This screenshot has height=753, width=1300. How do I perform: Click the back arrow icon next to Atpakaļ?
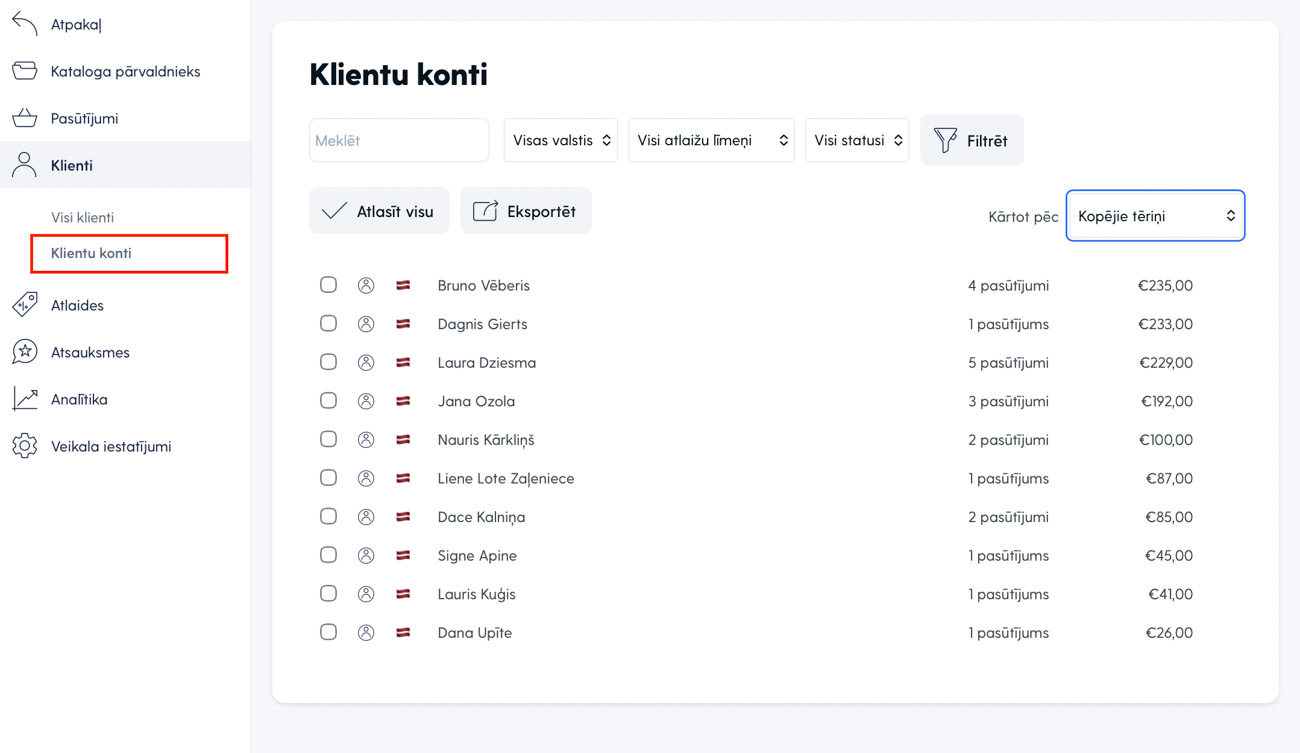pyautogui.click(x=25, y=24)
